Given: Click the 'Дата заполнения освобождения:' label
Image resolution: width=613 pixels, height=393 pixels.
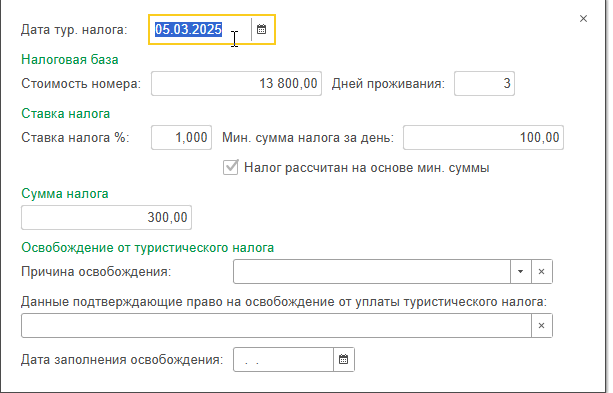Looking at the screenshot, I should coord(122,360).
